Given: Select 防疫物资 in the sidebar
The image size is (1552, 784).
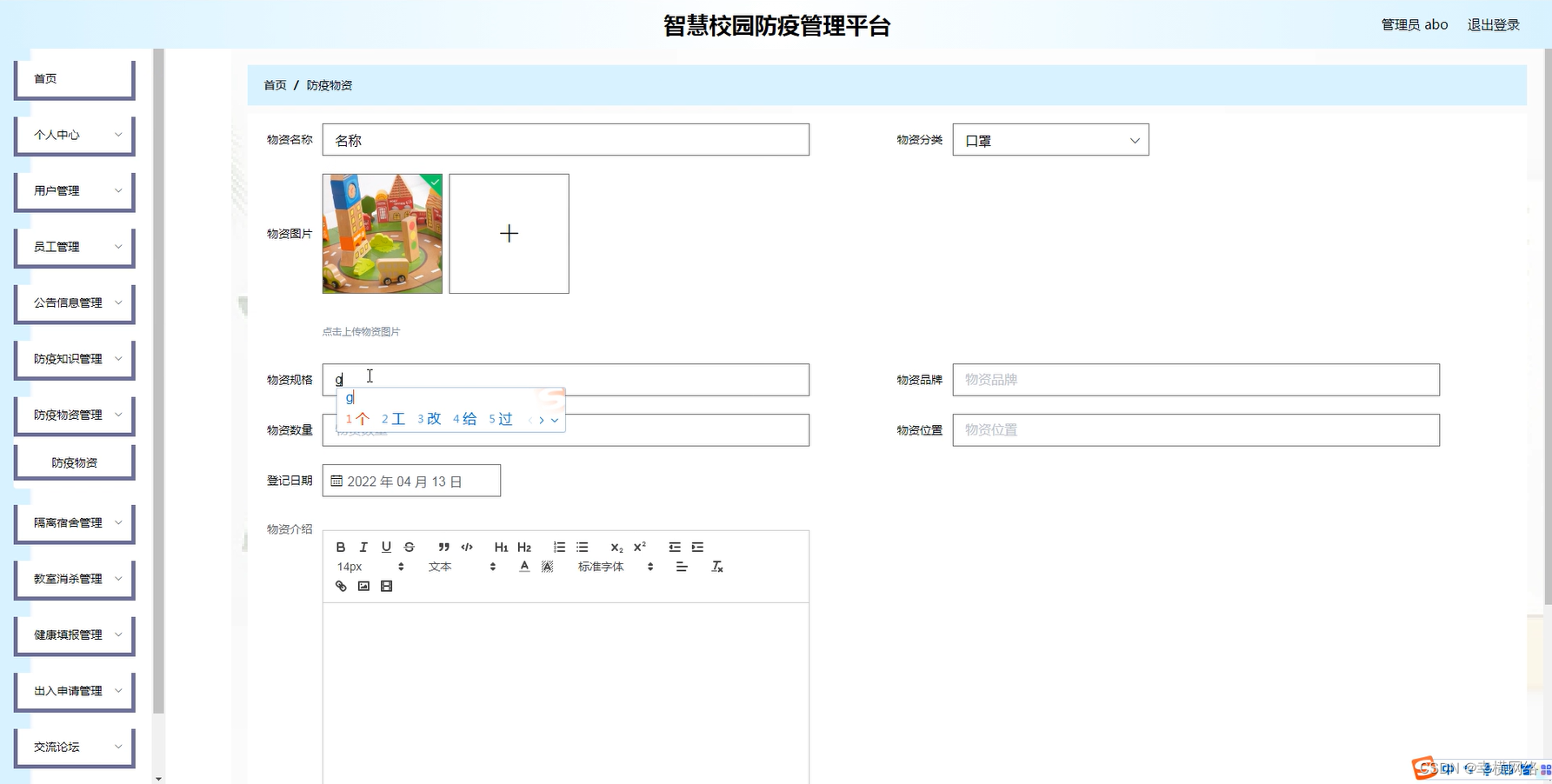Looking at the screenshot, I should [74, 462].
